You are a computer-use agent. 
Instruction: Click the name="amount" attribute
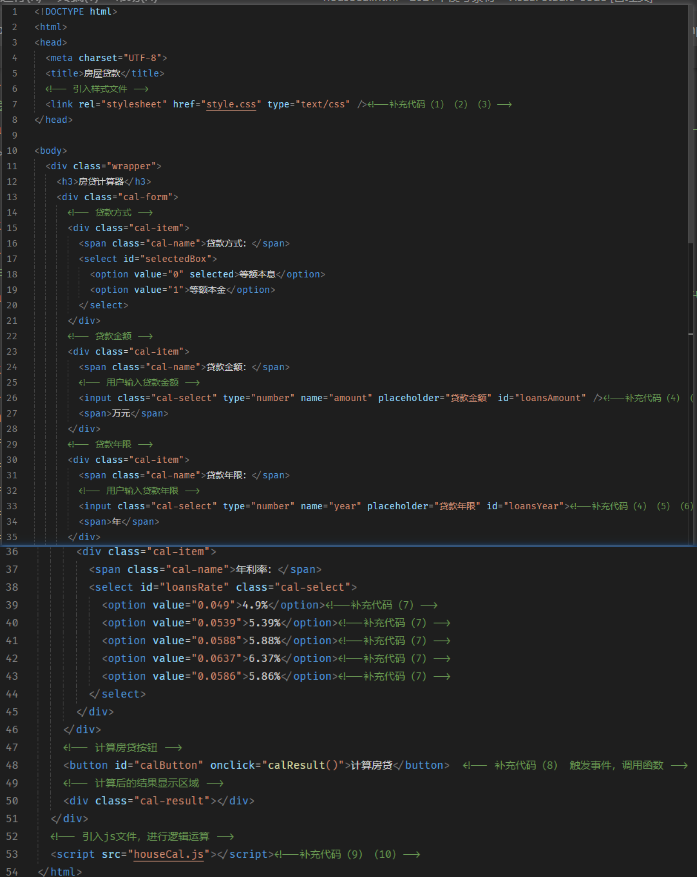(x=336, y=398)
